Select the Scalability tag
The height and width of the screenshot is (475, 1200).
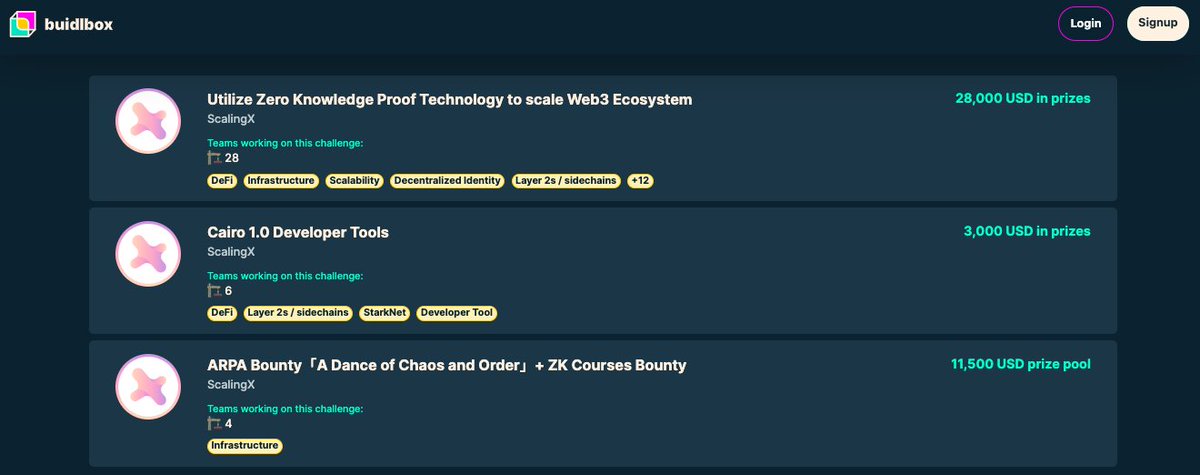click(x=354, y=181)
